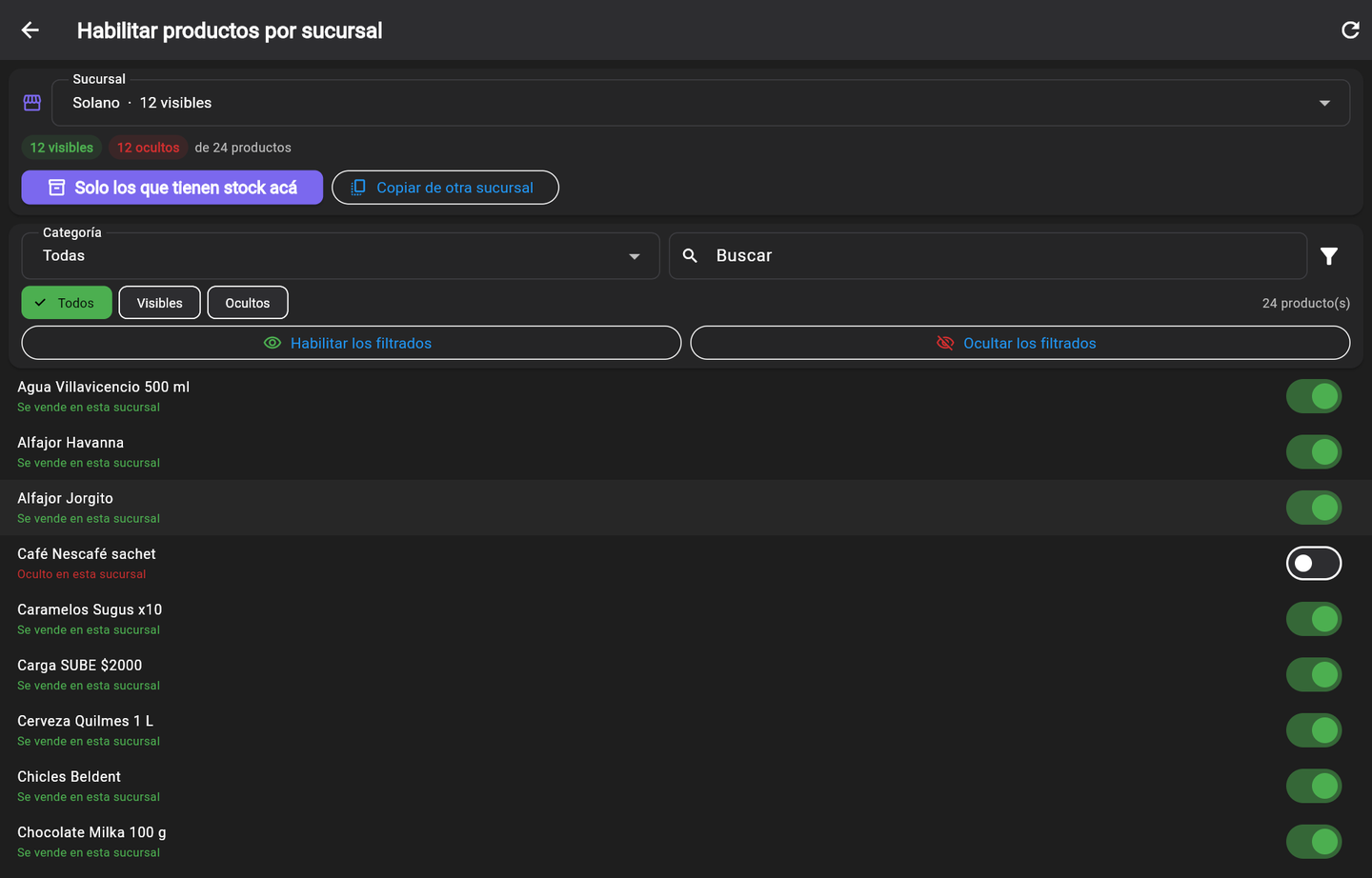1372x878 pixels.
Task: Click Solo los que tienen stock acá
Action: tap(172, 188)
